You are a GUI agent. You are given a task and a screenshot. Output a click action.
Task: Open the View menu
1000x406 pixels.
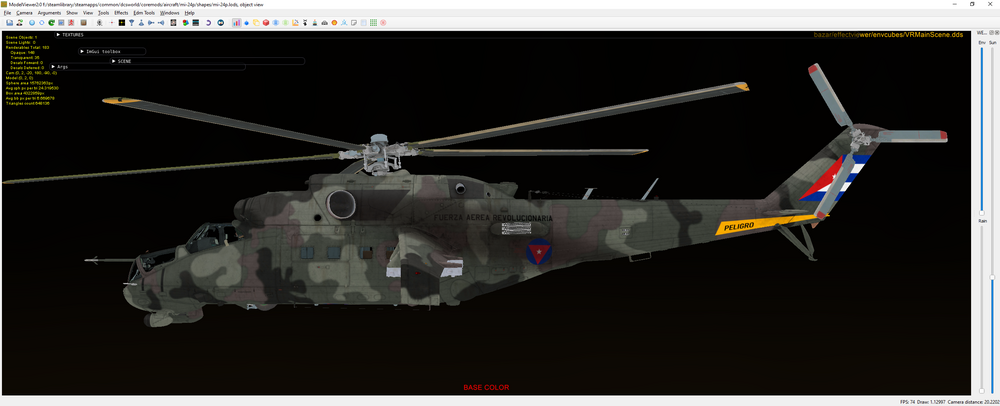[x=88, y=13]
